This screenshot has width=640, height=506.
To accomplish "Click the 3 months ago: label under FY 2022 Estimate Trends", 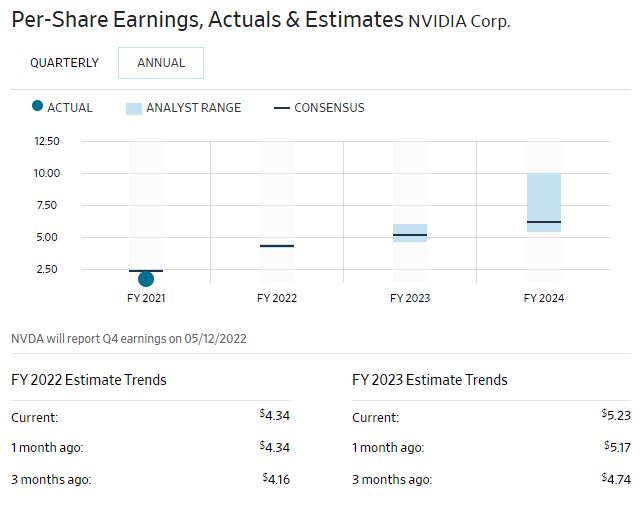I will (51, 479).
